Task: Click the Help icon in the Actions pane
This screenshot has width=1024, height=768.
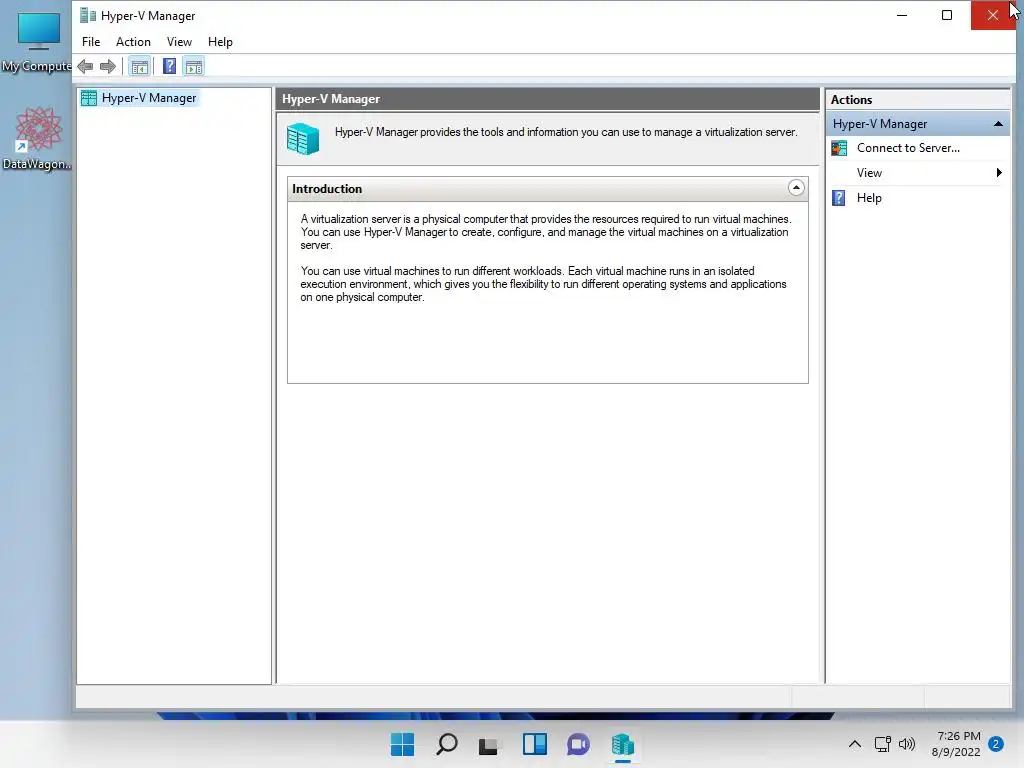Action: [x=839, y=198]
